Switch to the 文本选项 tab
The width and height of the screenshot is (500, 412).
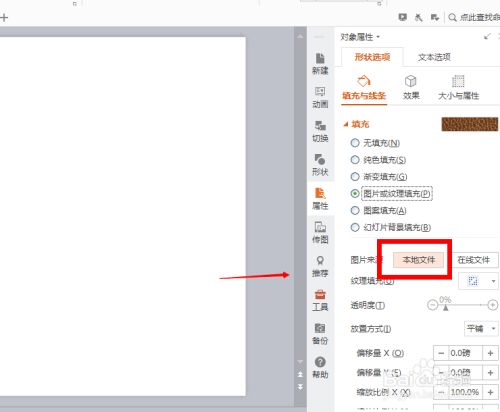434,57
